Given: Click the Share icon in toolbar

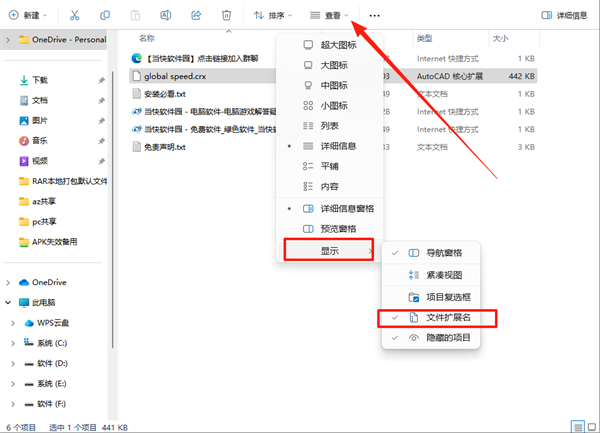Looking at the screenshot, I should [x=196, y=15].
